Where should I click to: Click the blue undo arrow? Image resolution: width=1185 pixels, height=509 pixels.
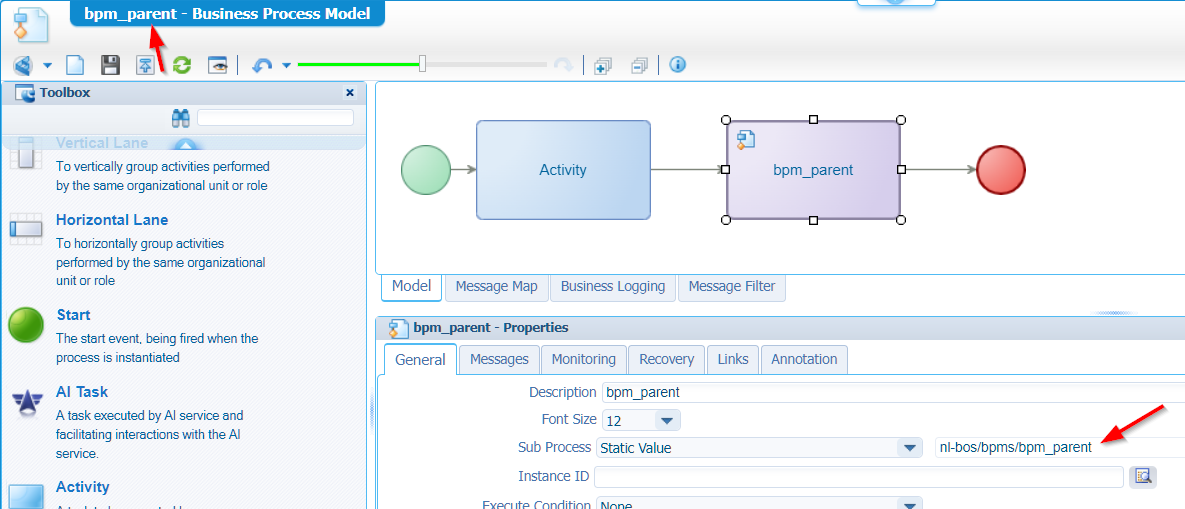[x=262, y=65]
